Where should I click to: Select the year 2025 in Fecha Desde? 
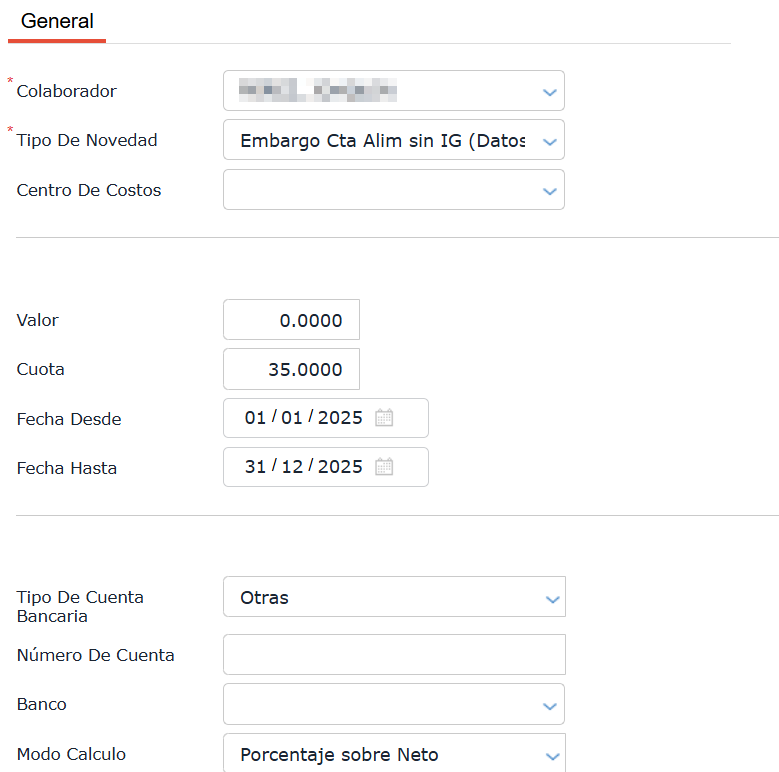(340, 418)
